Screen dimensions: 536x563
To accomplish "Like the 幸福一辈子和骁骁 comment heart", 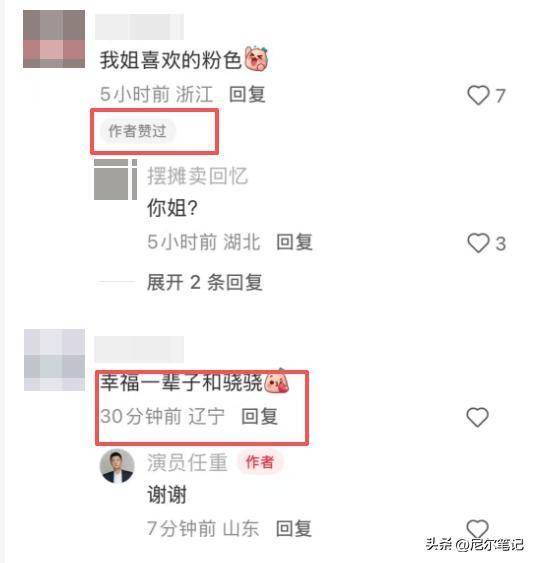I will click(x=477, y=417).
